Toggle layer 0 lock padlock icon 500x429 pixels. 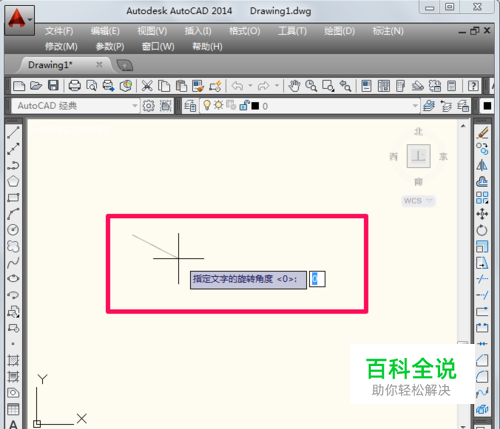pyautogui.click(x=244, y=106)
